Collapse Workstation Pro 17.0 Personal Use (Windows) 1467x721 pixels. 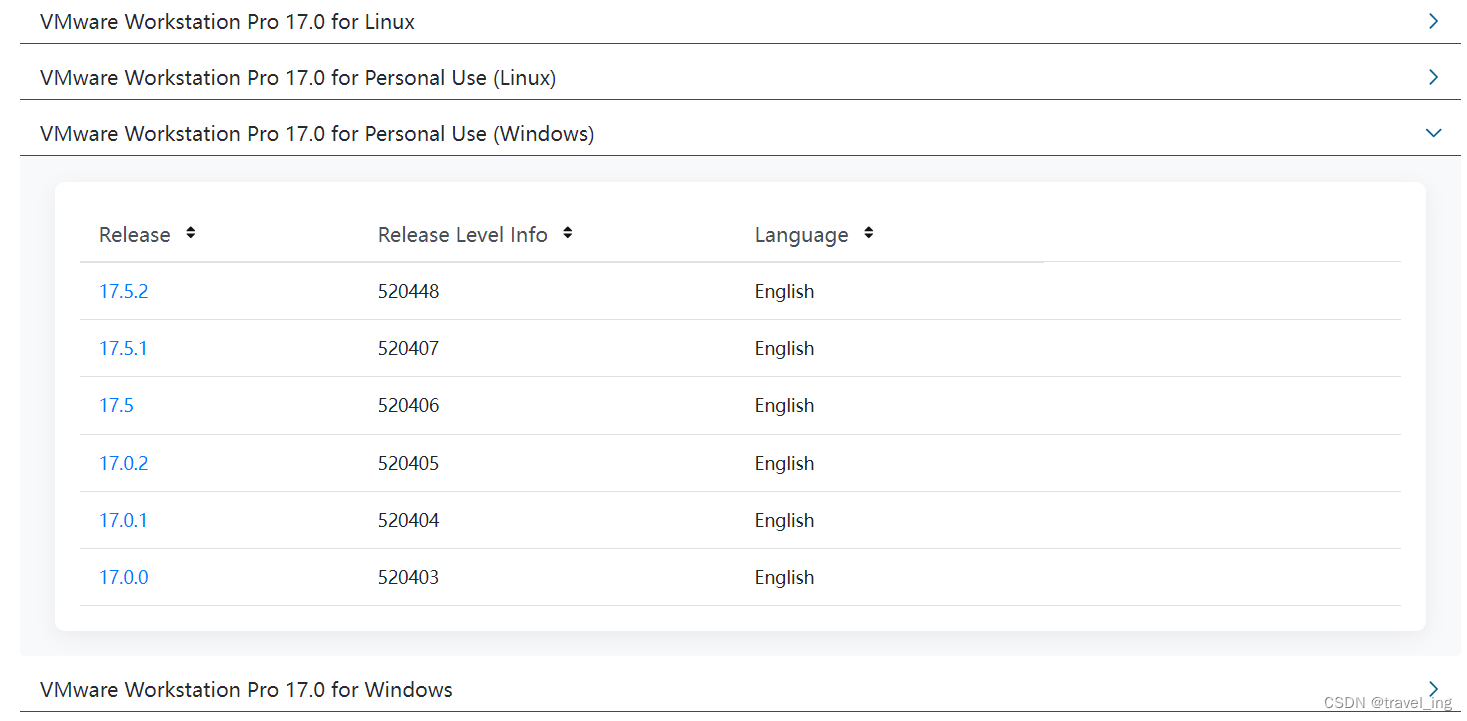tap(740, 133)
